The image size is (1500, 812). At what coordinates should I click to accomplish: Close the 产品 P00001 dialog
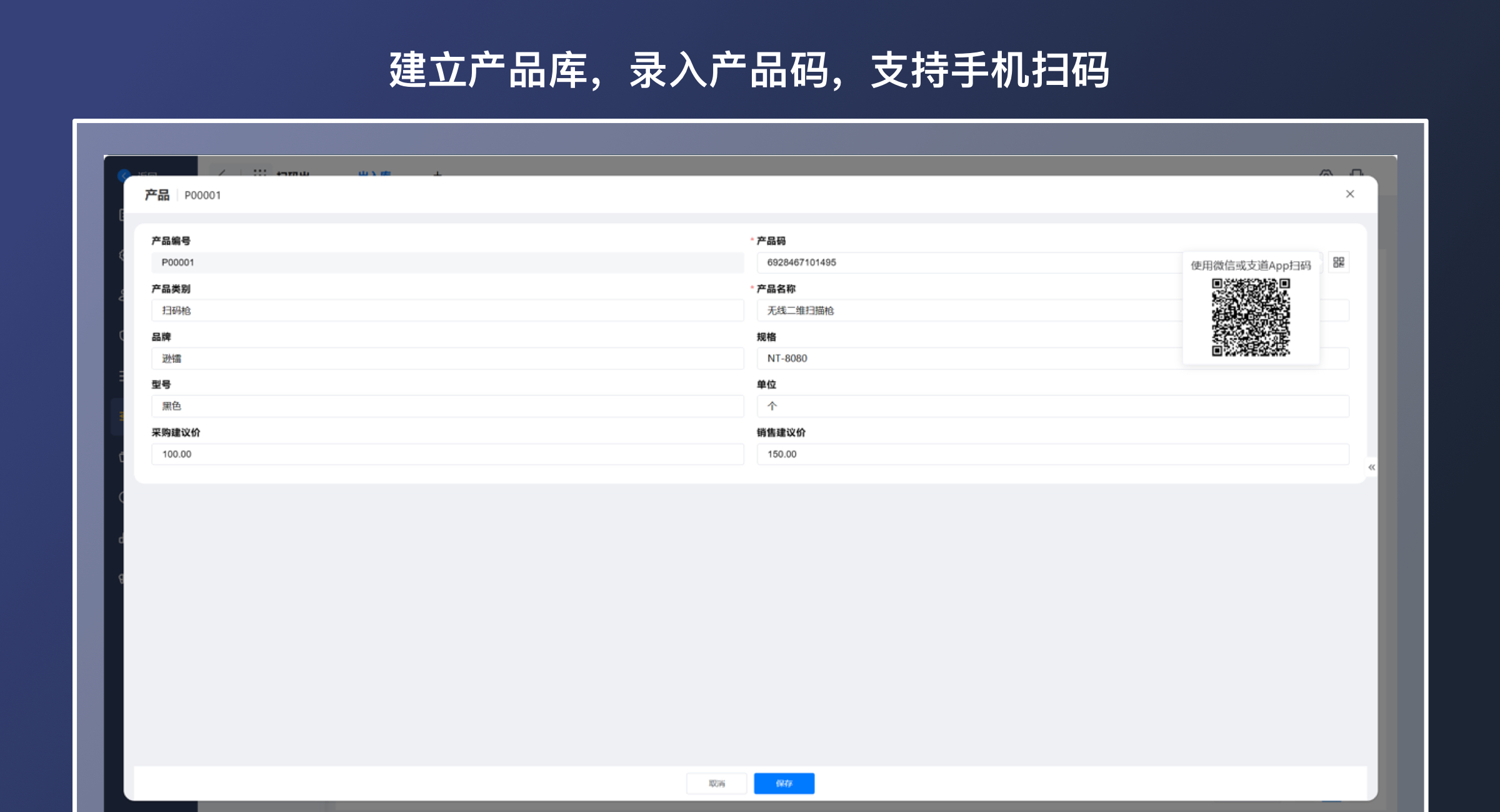1350,194
